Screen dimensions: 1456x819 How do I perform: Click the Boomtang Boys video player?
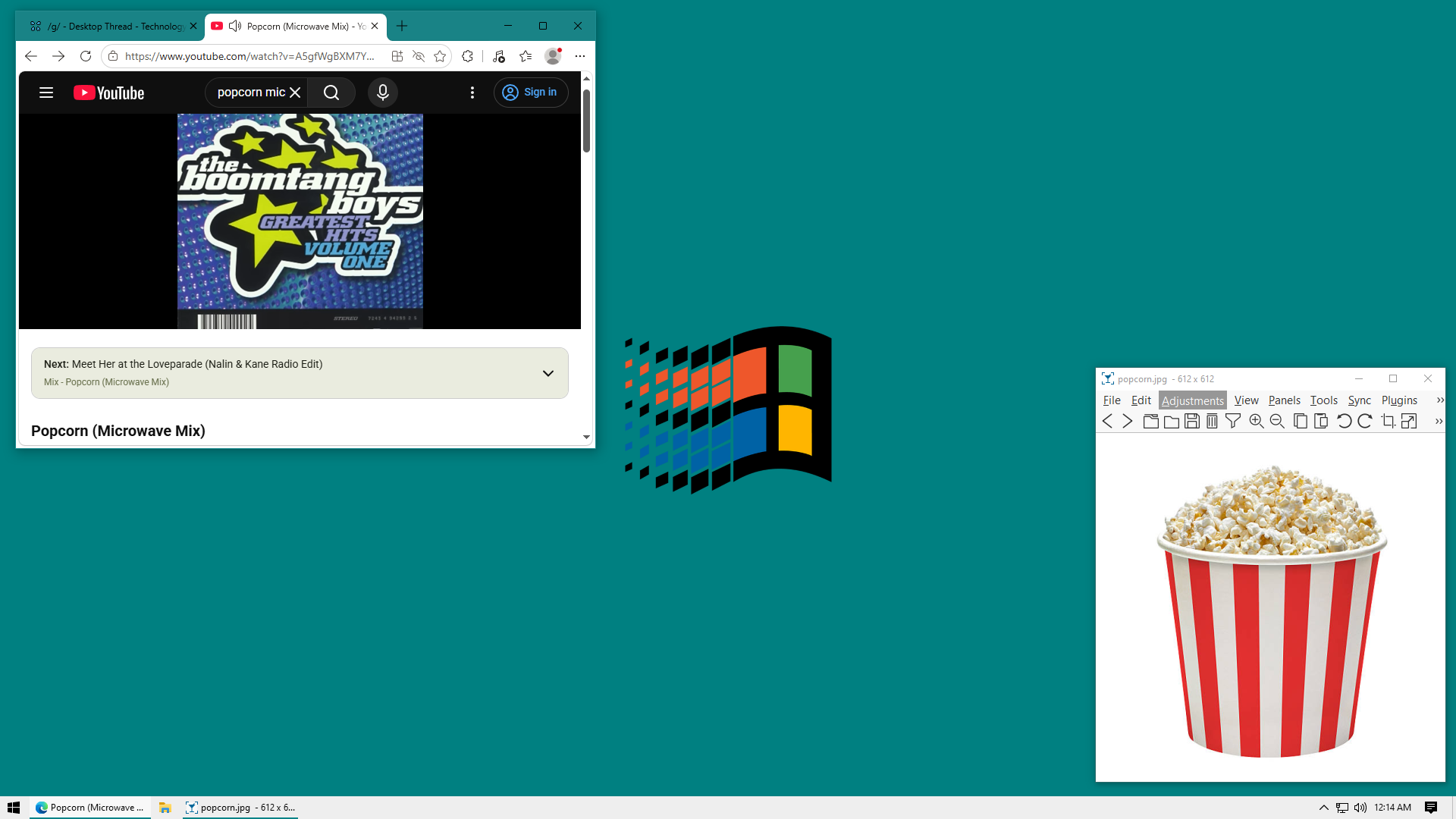pos(300,221)
